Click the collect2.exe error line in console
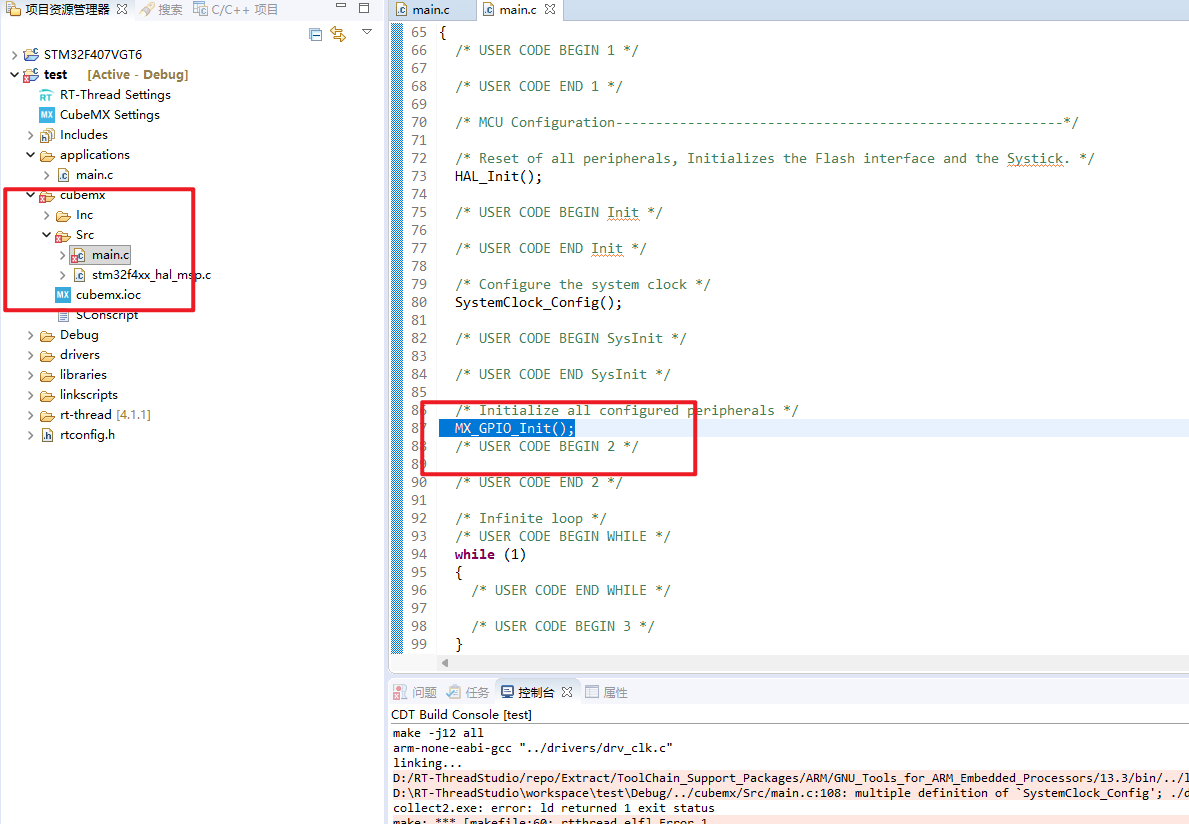This screenshot has width=1189, height=824. point(554,808)
